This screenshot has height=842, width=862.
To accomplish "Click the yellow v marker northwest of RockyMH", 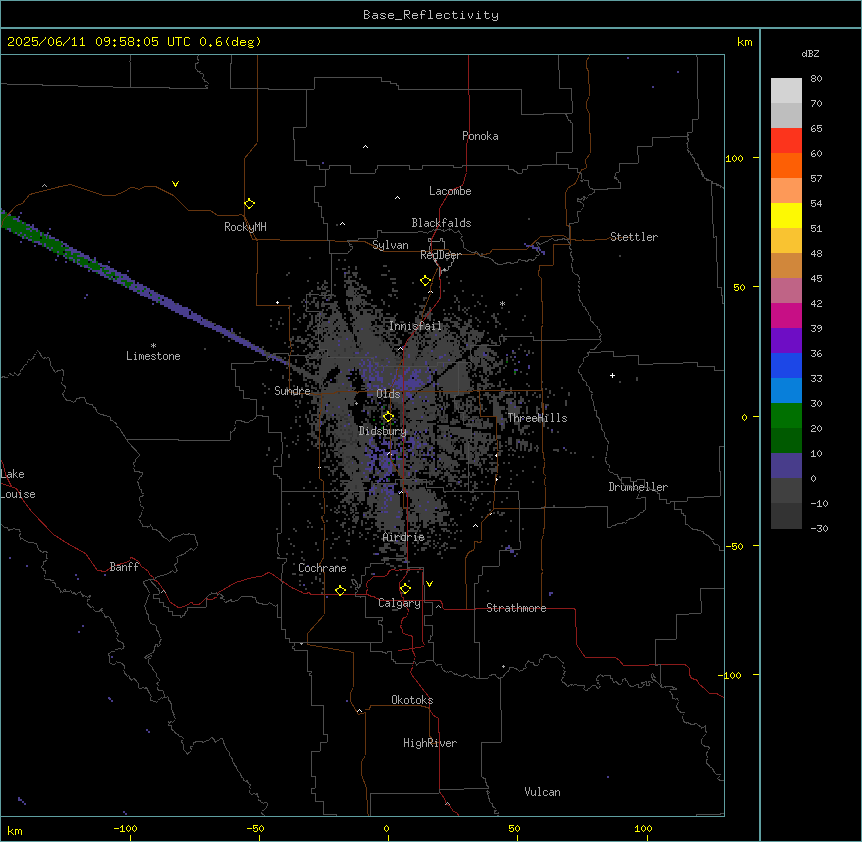I will click(x=175, y=184).
